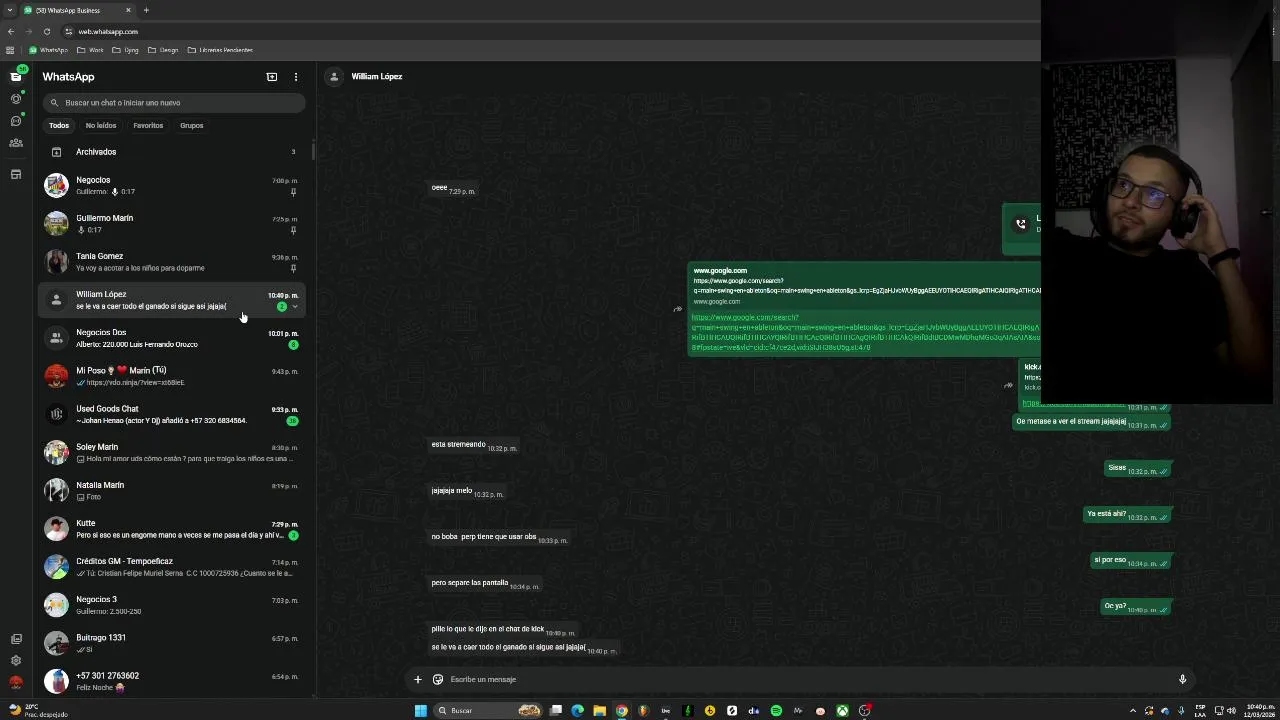Viewport: 1280px width, 720px height.
Task: Open the Status (Estados) sidebar icon
Action: point(16,98)
